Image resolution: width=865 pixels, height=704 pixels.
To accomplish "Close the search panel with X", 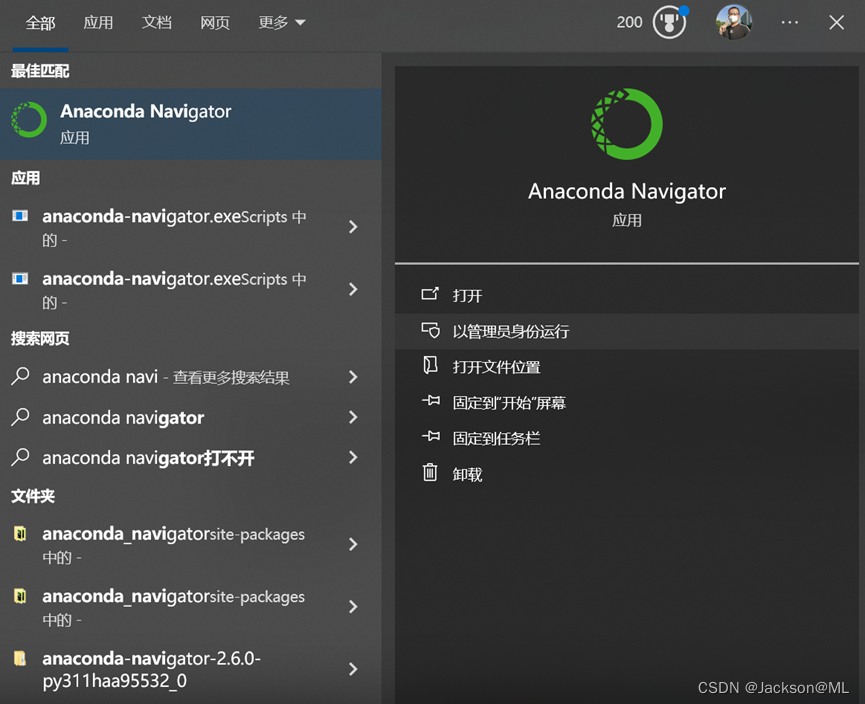I will click(836, 23).
